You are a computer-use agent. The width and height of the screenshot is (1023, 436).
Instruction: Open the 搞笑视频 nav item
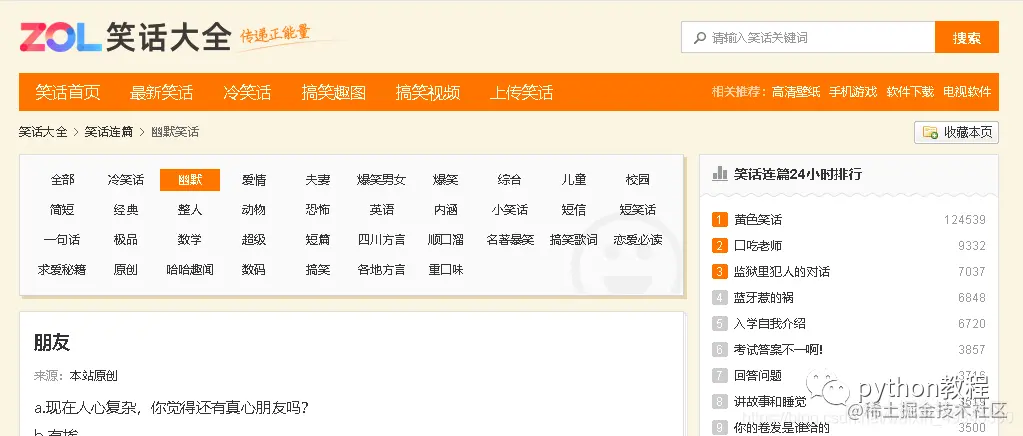[x=428, y=92]
